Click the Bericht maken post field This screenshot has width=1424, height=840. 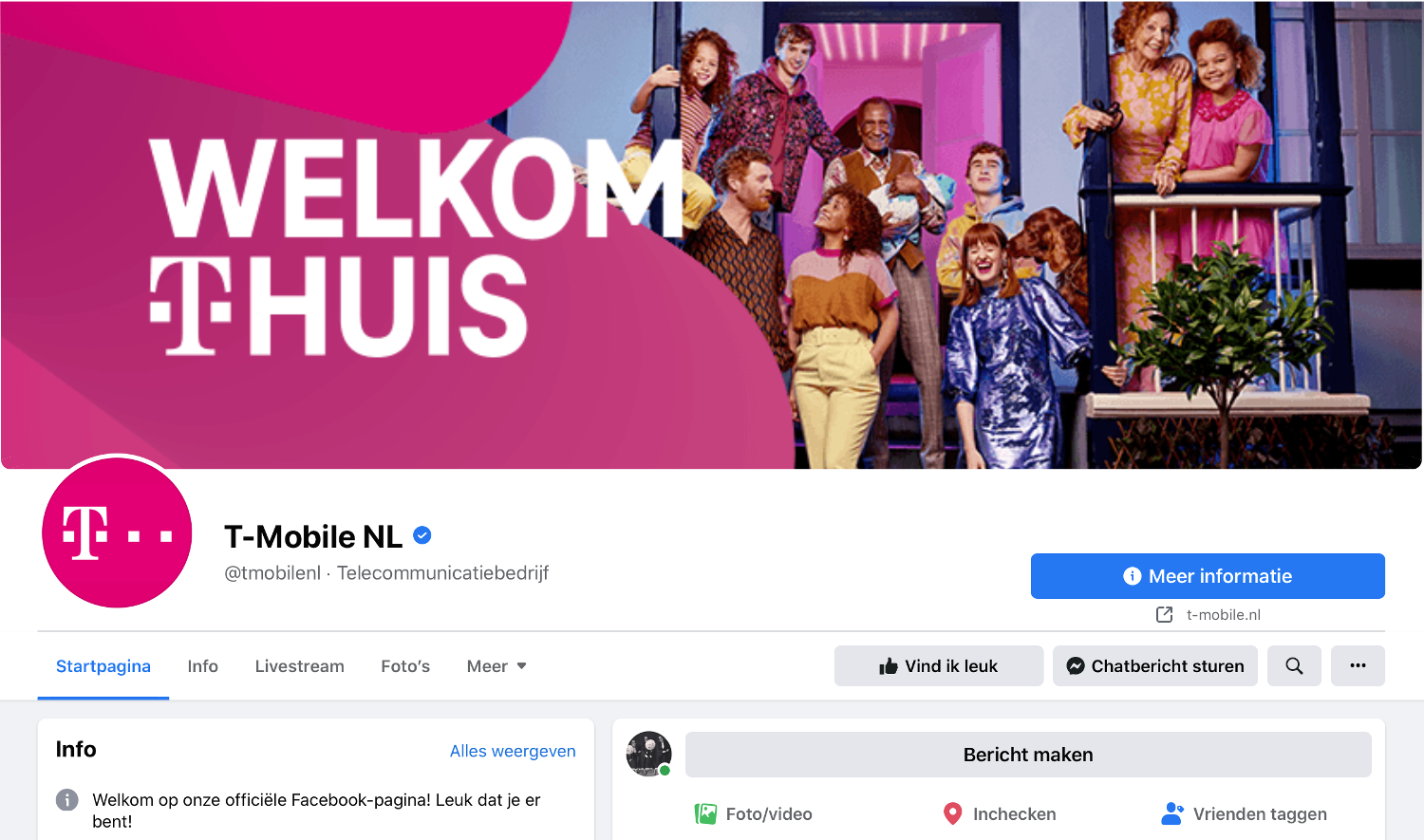click(x=1028, y=755)
